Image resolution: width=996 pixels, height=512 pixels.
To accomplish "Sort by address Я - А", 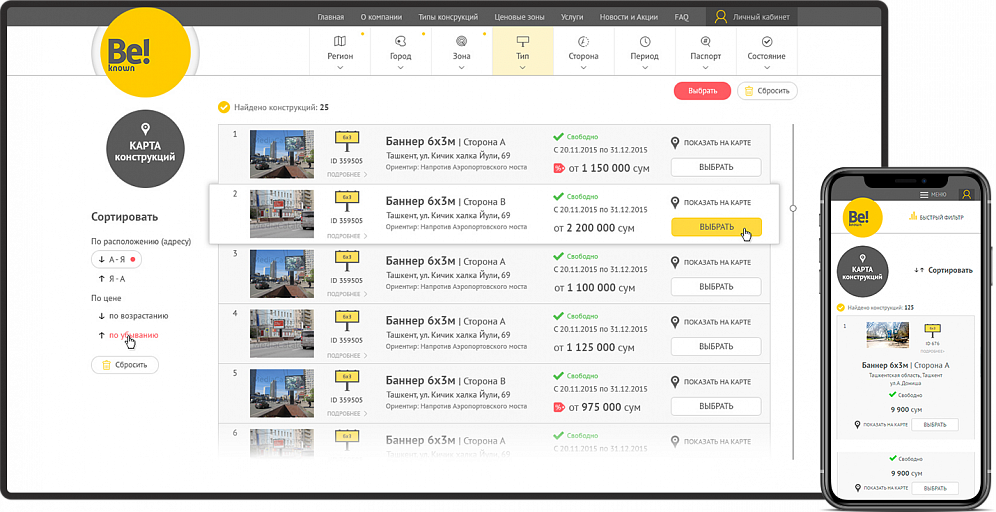I will click(x=112, y=279).
